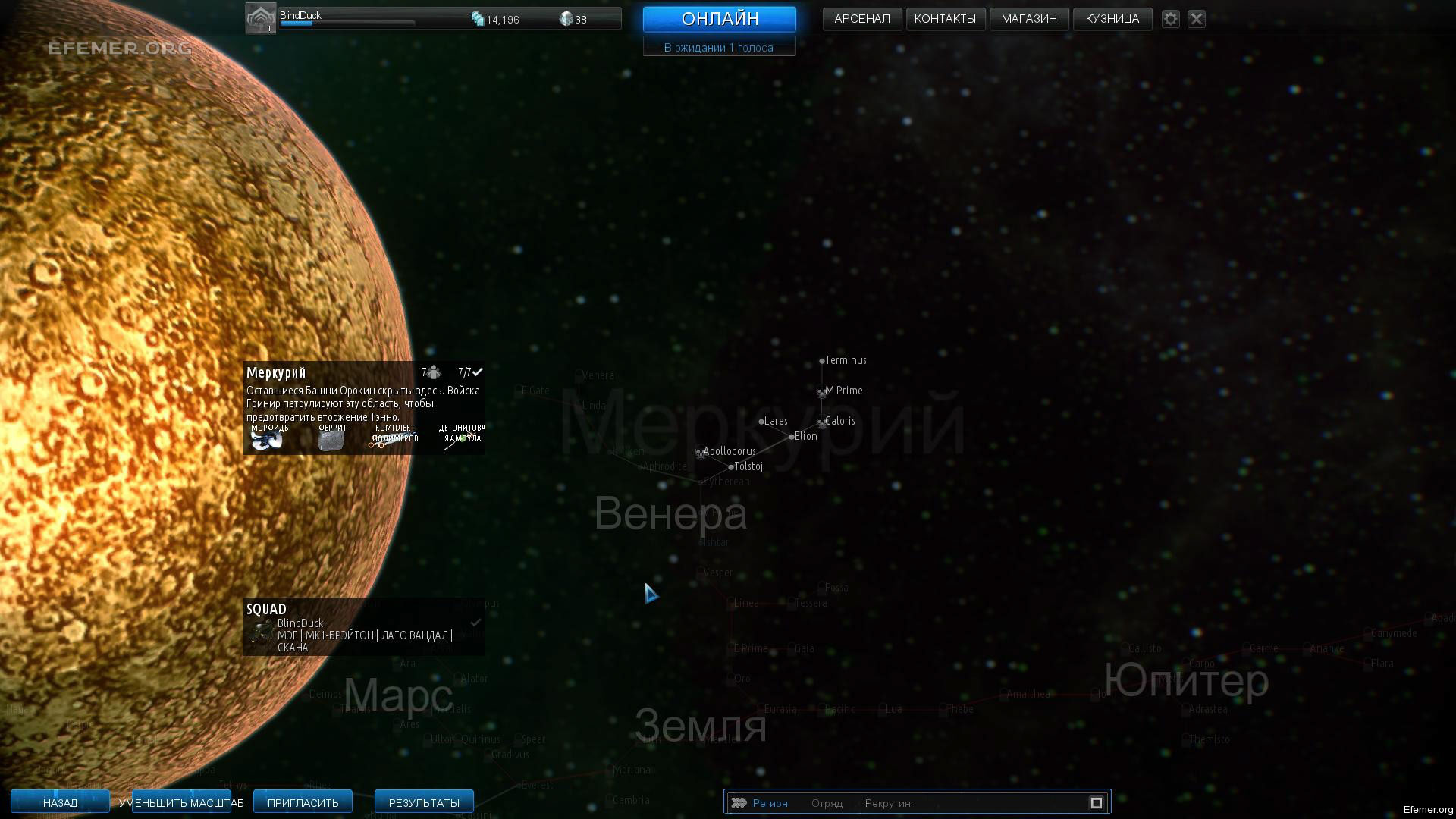Screen dimensions: 1456x819
Task: Open the КУЗНИЦА menu
Action: click(1112, 19)
